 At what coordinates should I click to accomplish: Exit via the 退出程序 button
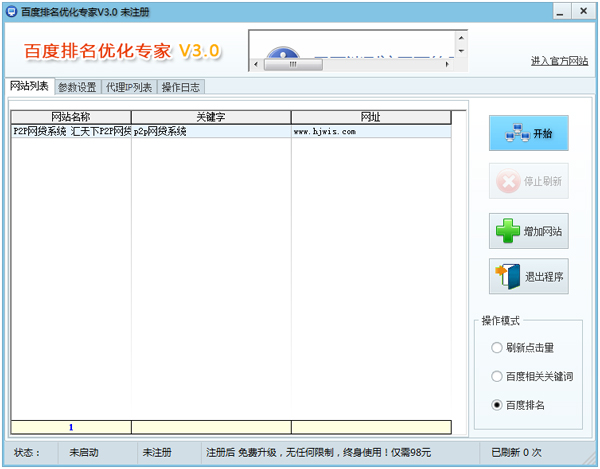pyautogui.click(x=528, y=276)
